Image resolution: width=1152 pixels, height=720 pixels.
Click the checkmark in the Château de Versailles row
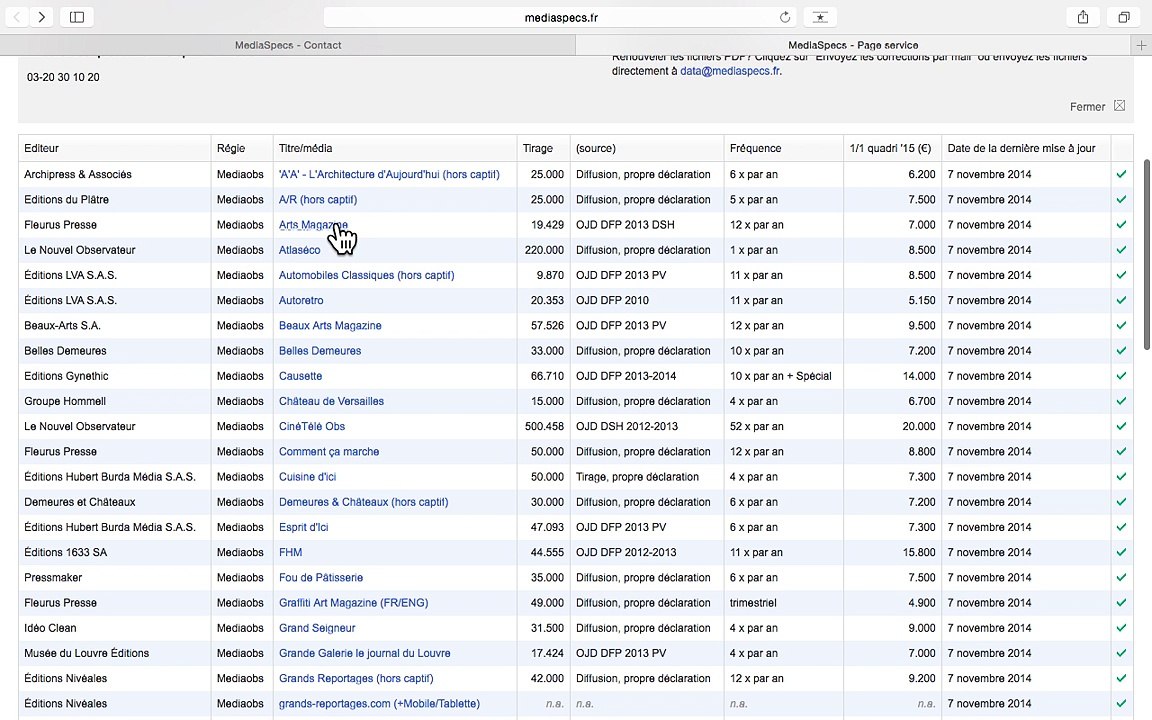(x=1121, y=401)
